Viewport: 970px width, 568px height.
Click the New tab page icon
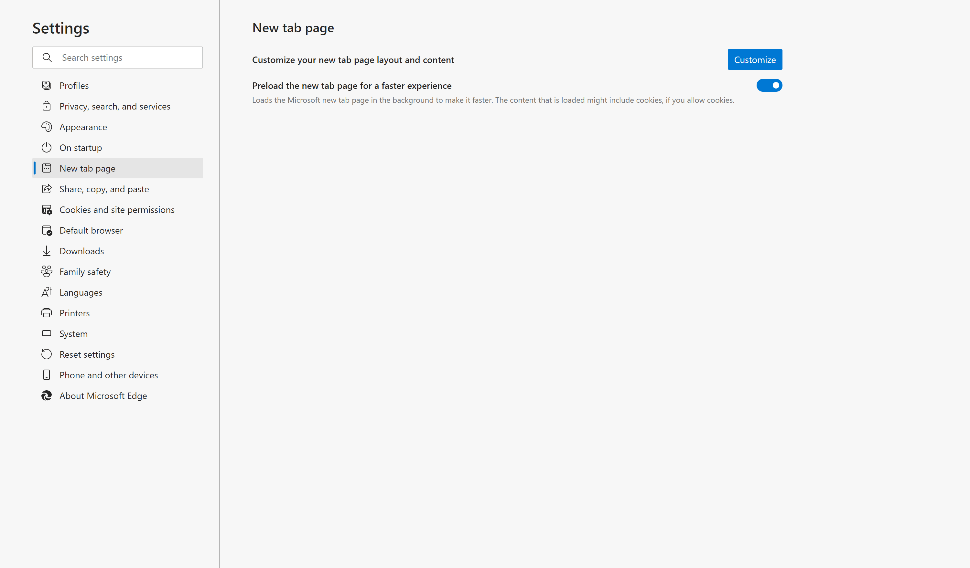point(46,168)
